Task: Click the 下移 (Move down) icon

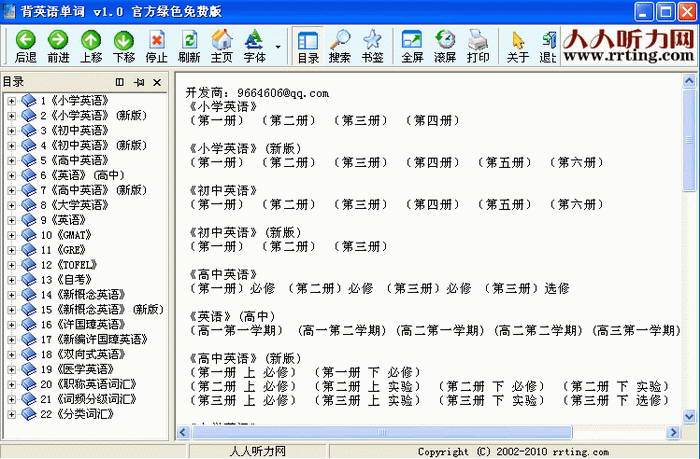Action: click(124, 46)
